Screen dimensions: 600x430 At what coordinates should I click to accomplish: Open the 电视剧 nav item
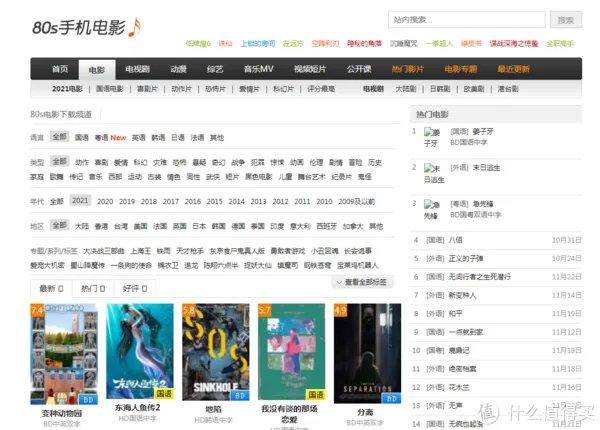point(137,69)
